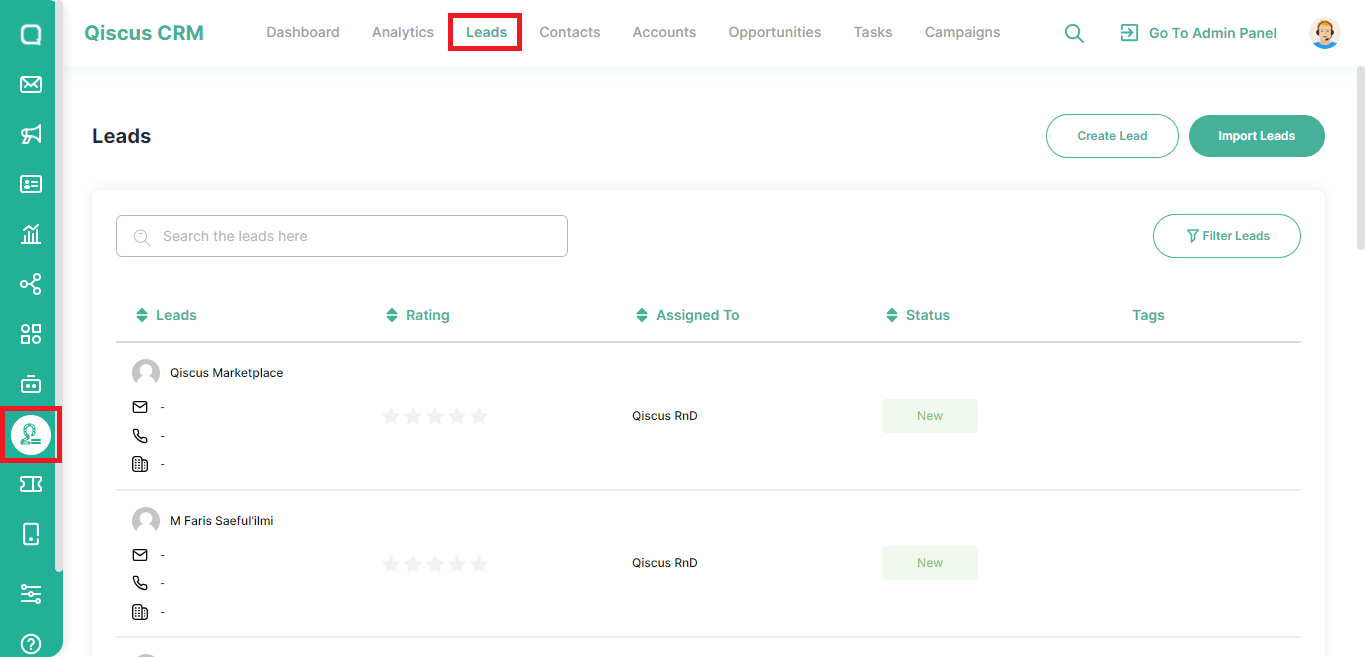The height and width of the screenshot is (657, 1365).
Task: Go to the Contacts tab
Action: (x=570, y=32)
